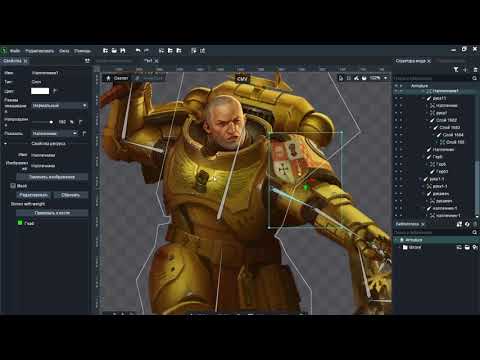Click the scene tree search magnifier icon
The height and width of the screenshot is (360, 480).
(474, 78)
